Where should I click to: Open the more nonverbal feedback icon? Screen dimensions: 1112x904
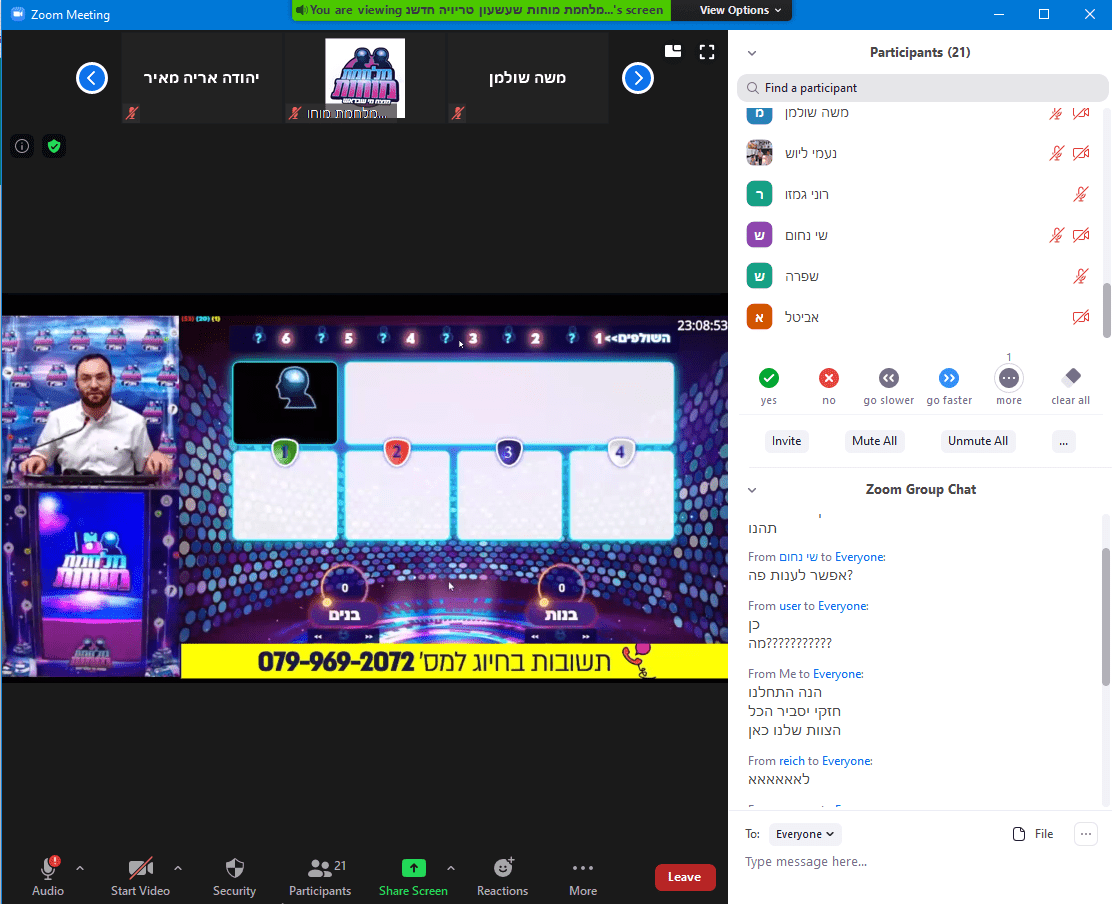[x=1008, y=378]
